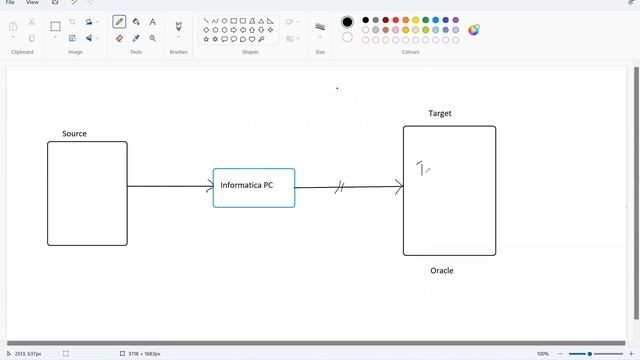This screenshot has height=360, width=640.
Task: Select the Eraser tool
Action: pyautogui.click(x=119, y=38)
